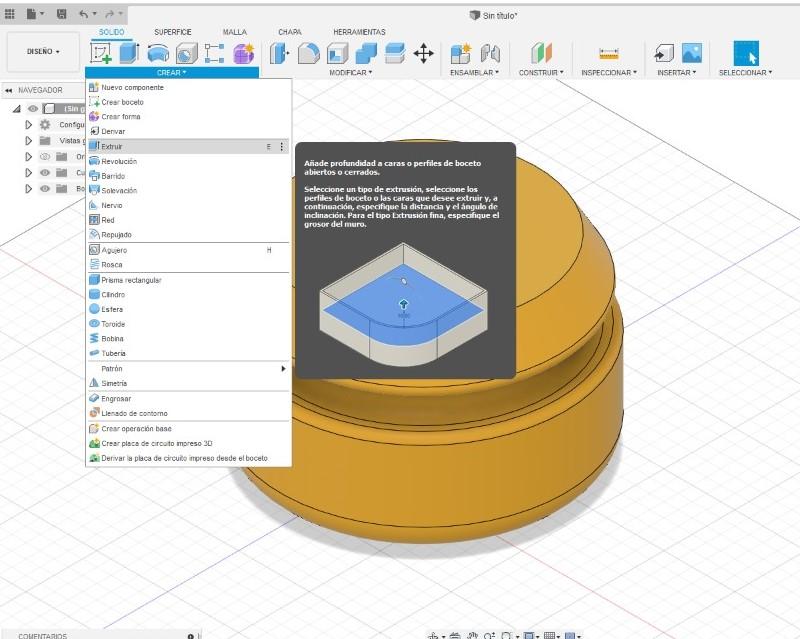
Task: Open the data panel grid icon
Action: (x=10, y=14)
